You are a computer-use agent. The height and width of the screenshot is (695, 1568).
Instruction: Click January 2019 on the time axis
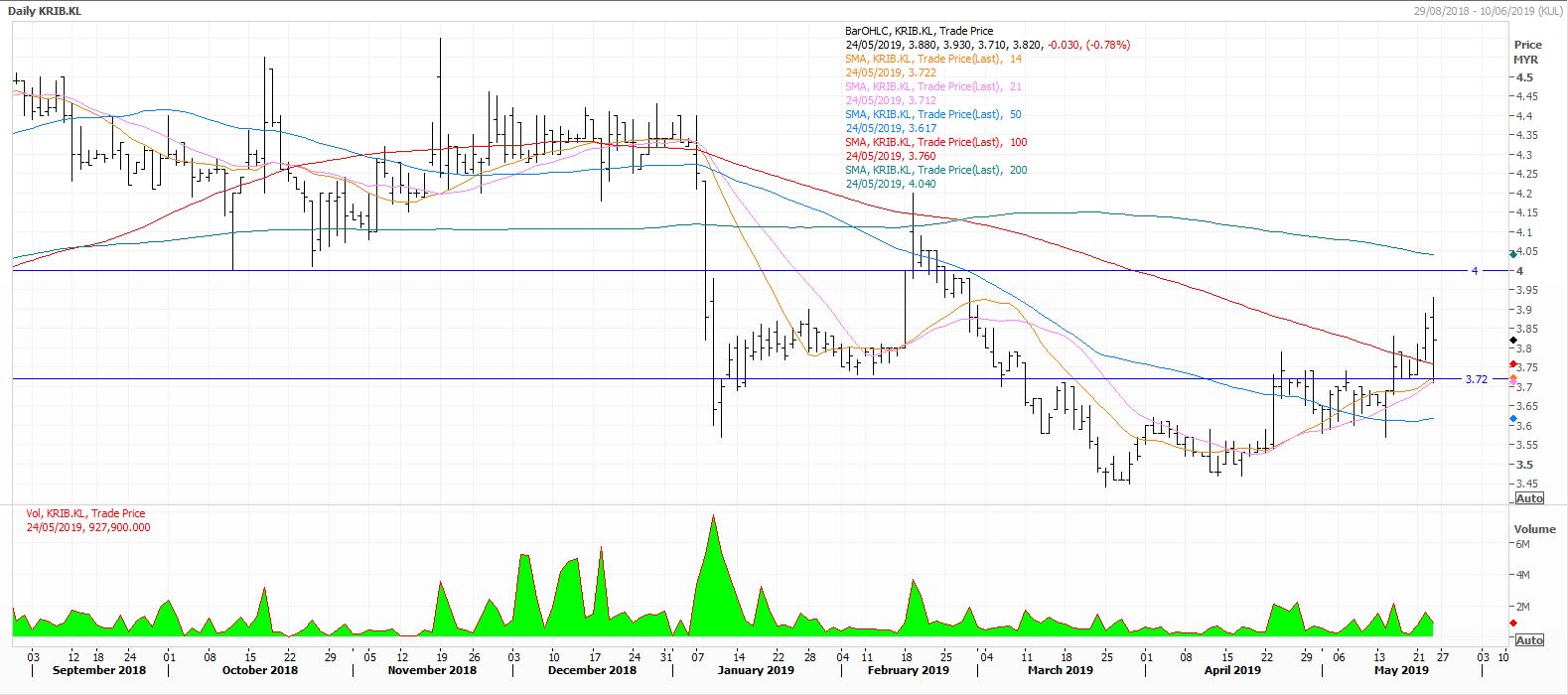tap(755, 670)
